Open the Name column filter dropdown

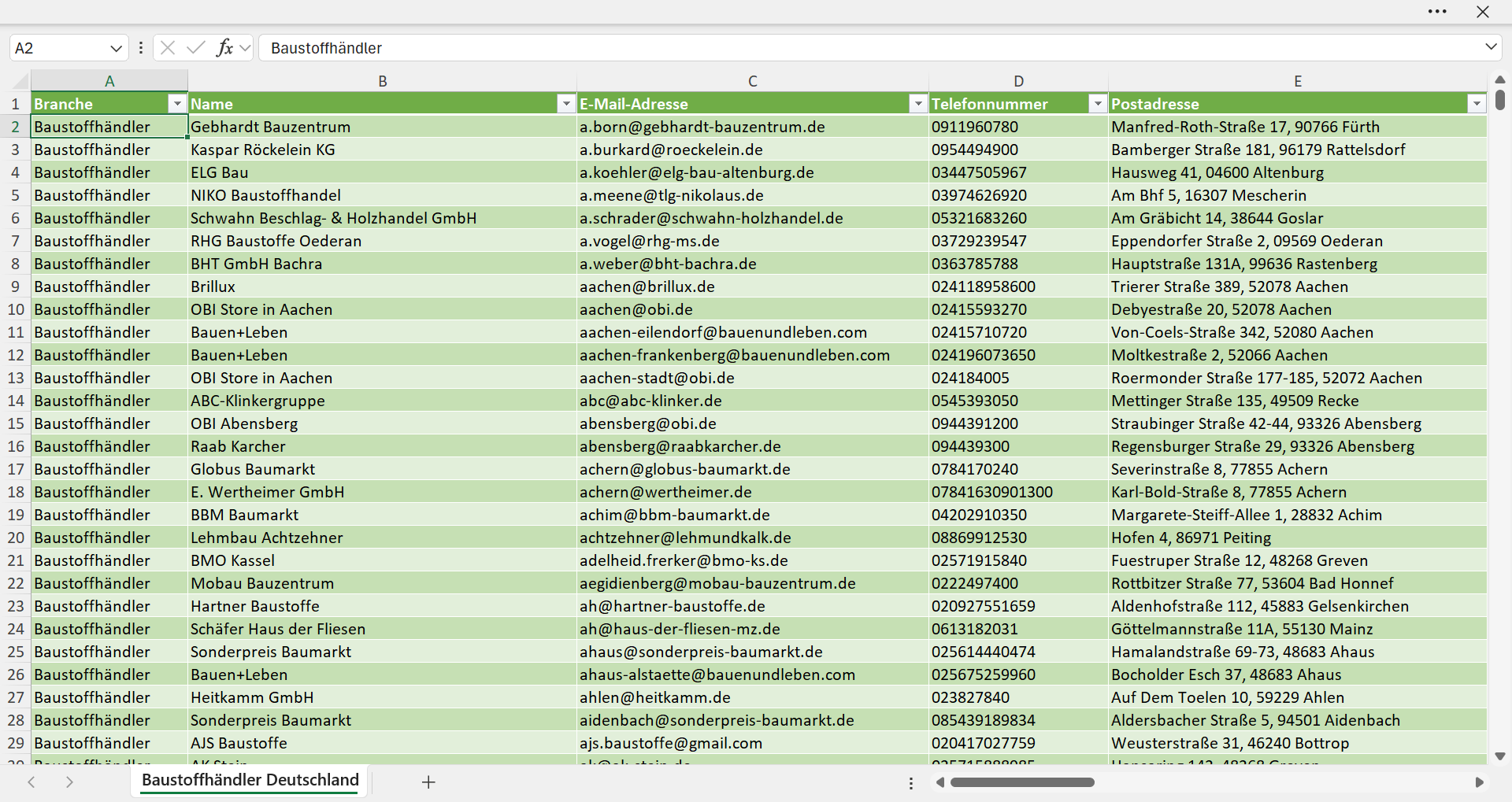click(566, 104)
